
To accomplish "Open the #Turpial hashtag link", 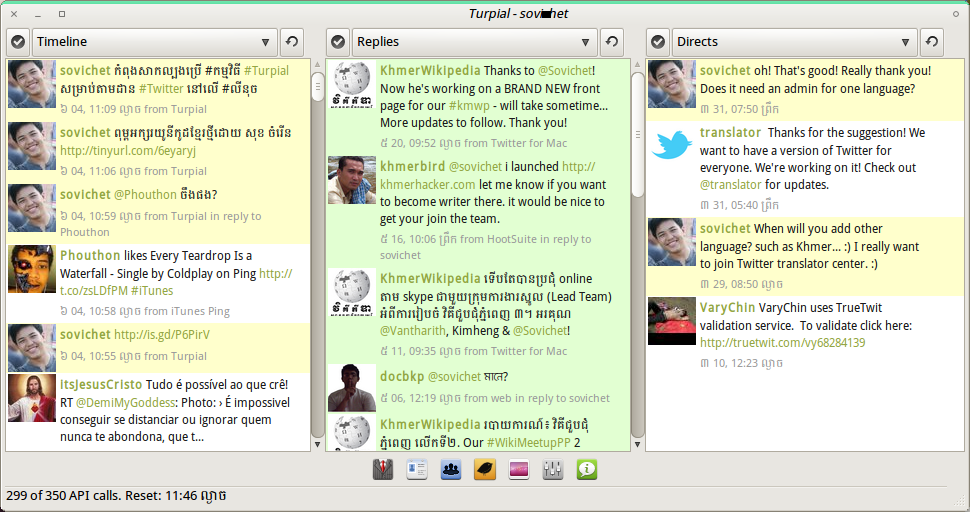I will [x=266, y=70].
